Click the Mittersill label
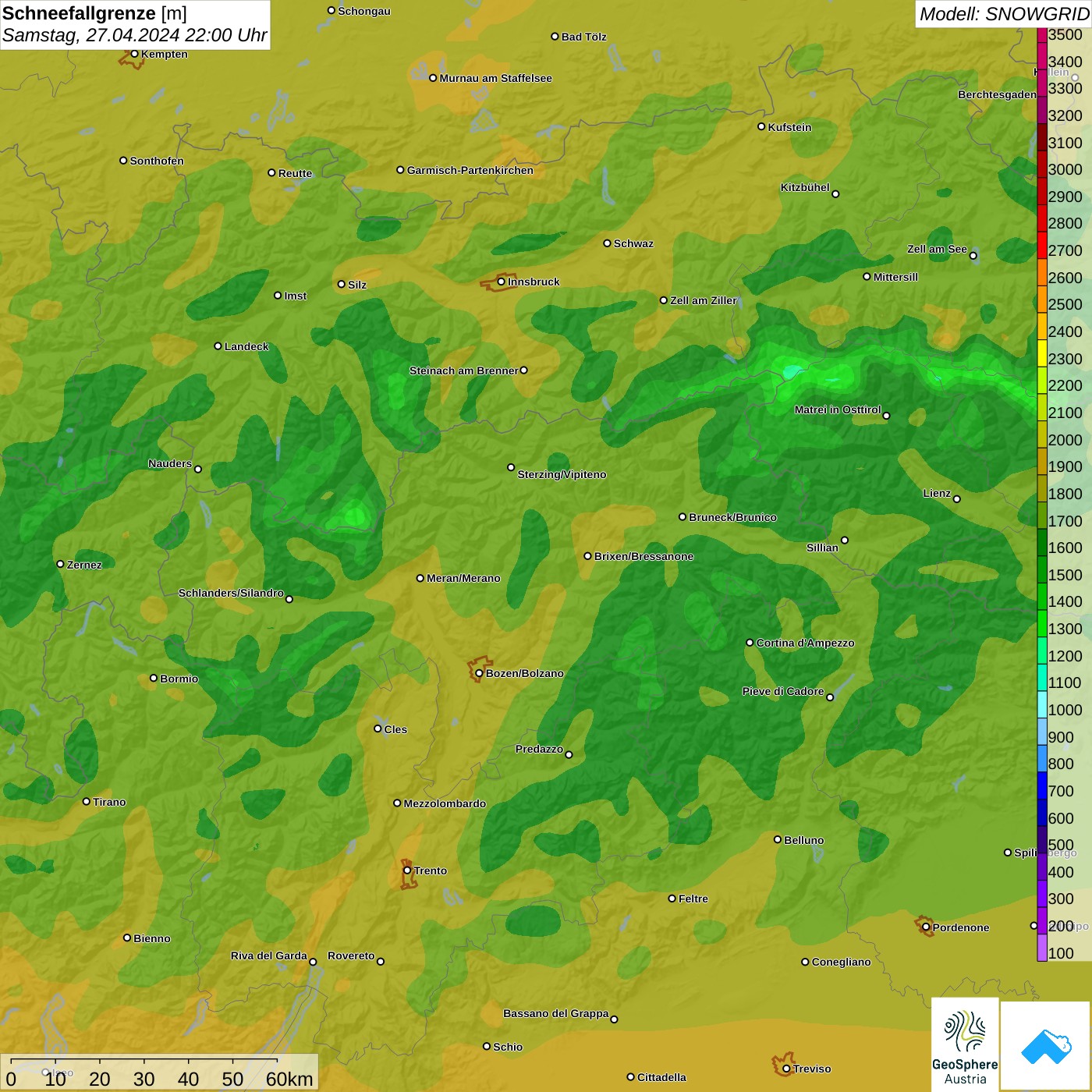Image resolution: width=1092 pixels, height=1092 pixels. (895, 277)
